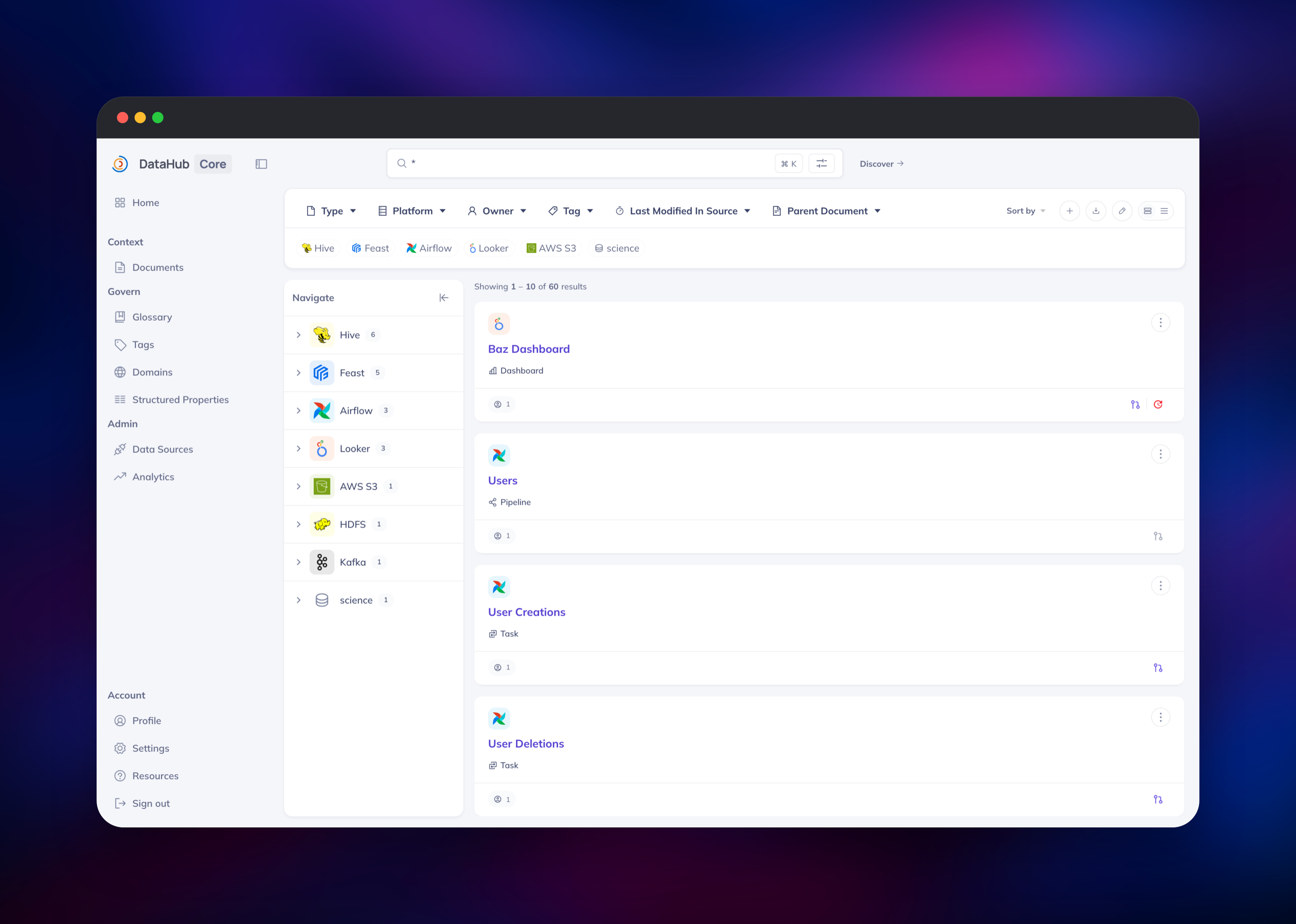Open the Type filter dropdown
Image resolution: width=1296 pixels, height=924 pixels.
[331, 211]
